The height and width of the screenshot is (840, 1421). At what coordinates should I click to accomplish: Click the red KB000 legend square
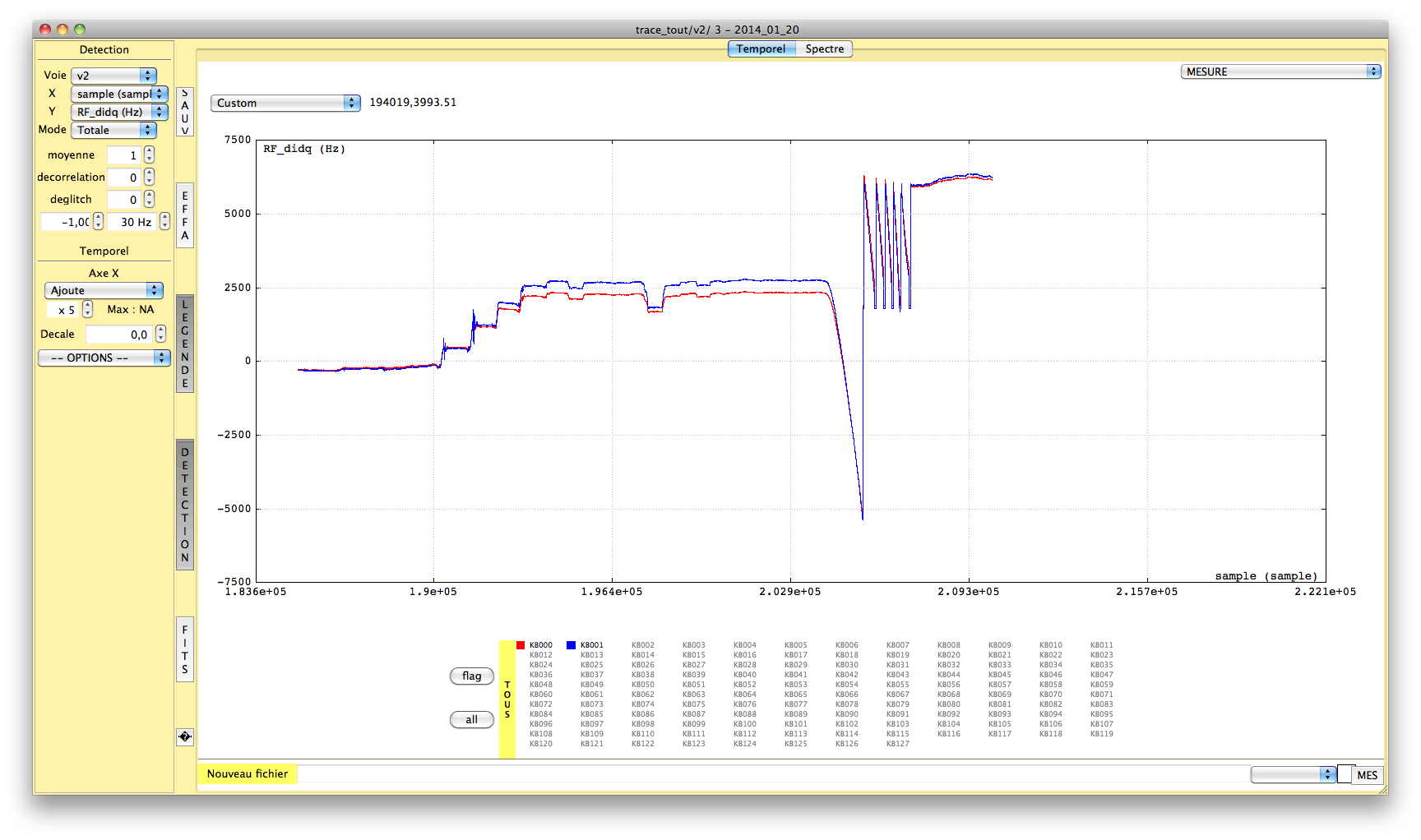(x=521, y=645)
